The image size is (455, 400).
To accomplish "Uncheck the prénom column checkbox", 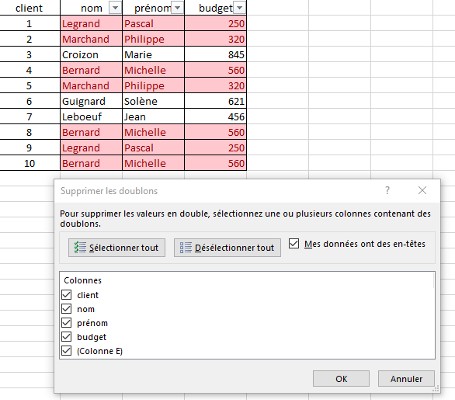I will [66, 323].
